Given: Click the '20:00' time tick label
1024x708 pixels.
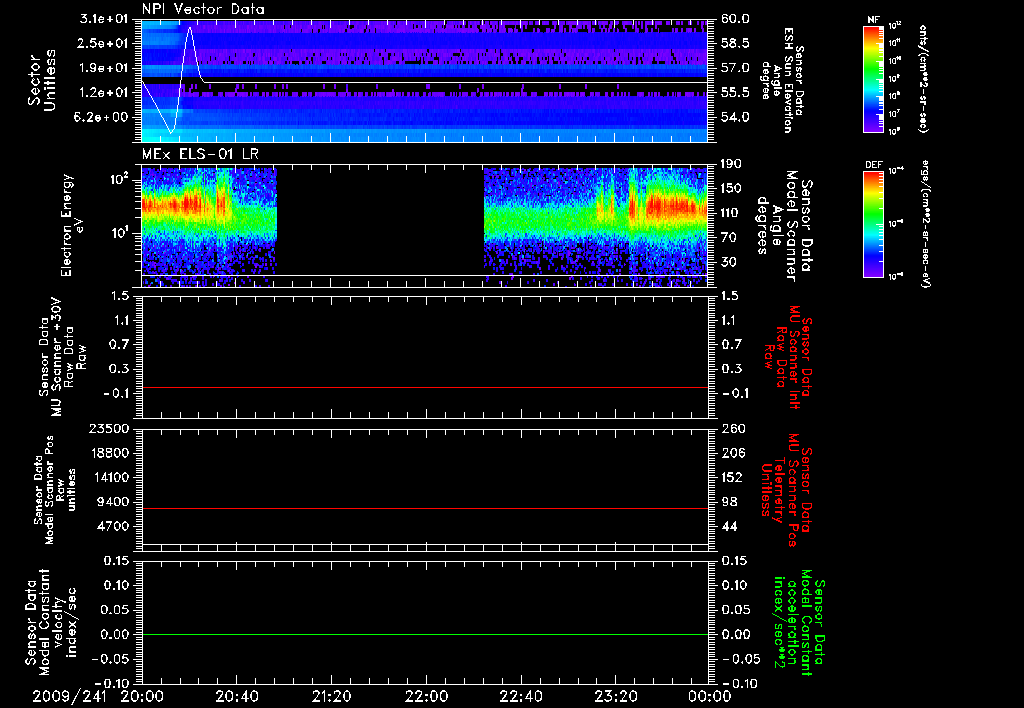Looking at the screenshot, I should [142, 696].
